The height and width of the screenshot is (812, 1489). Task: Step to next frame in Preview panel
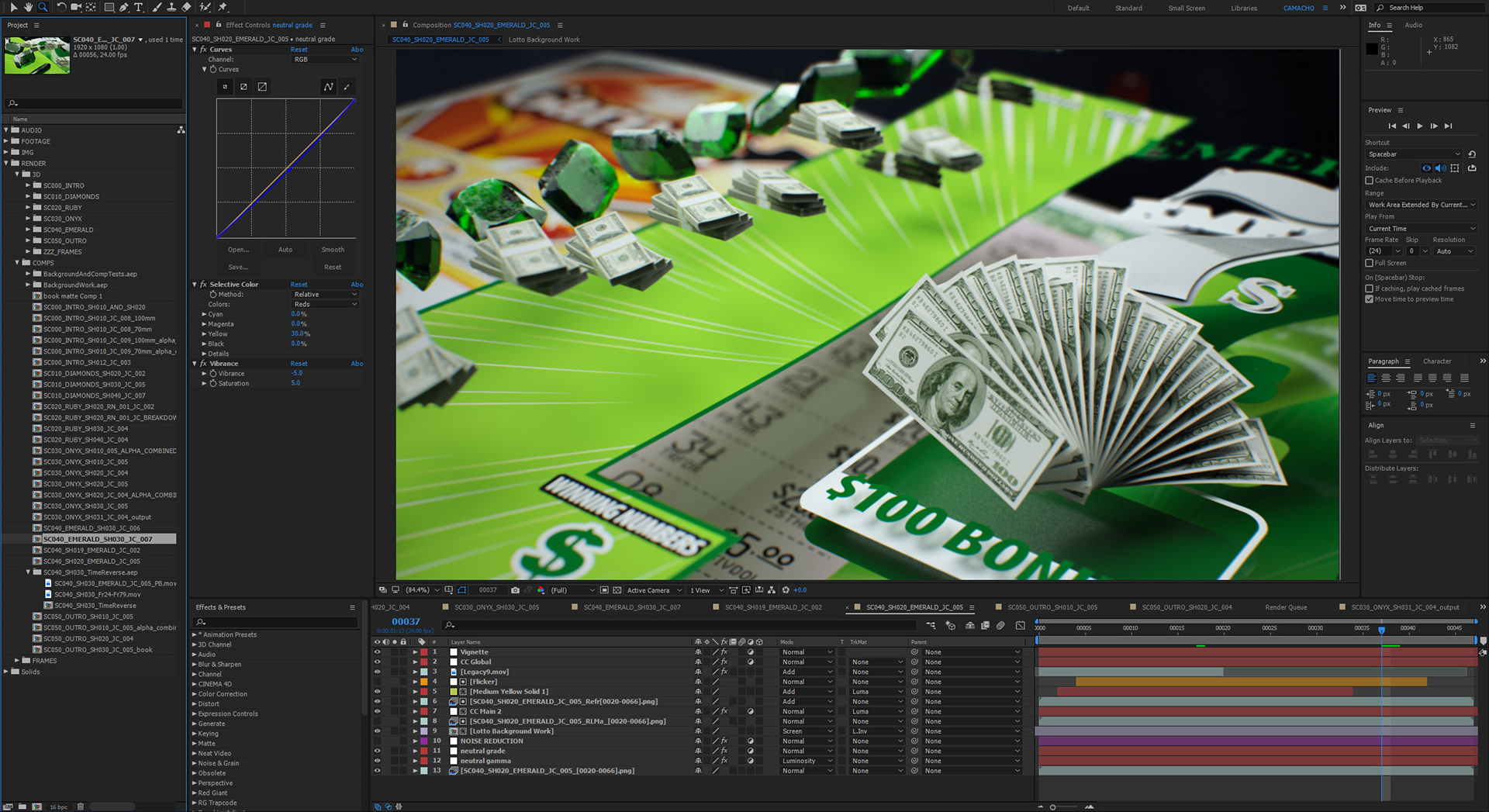tap(1434, 126)
